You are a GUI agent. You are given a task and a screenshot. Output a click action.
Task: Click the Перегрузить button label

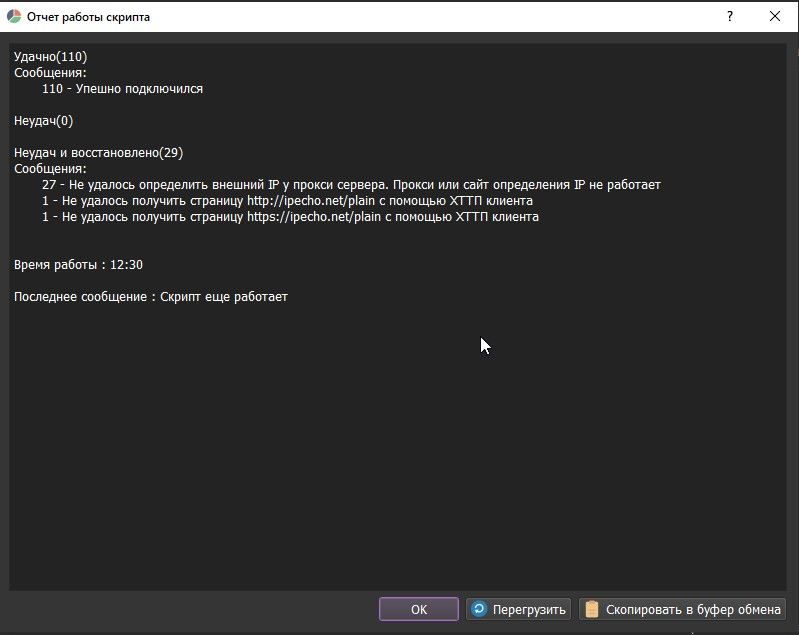(529, 609)
